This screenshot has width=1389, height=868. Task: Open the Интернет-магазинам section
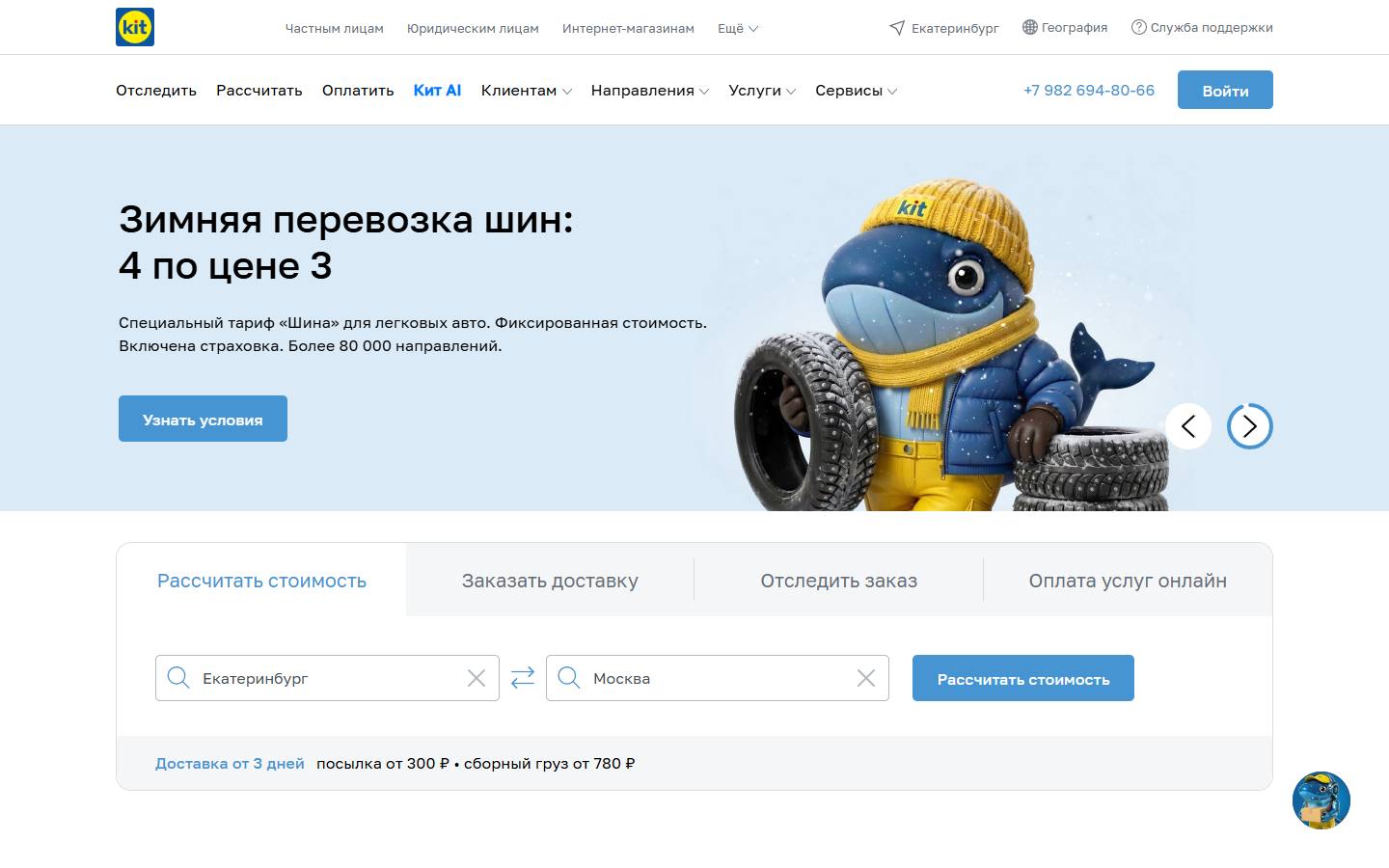pyautogui.click(x=628, y=29)
